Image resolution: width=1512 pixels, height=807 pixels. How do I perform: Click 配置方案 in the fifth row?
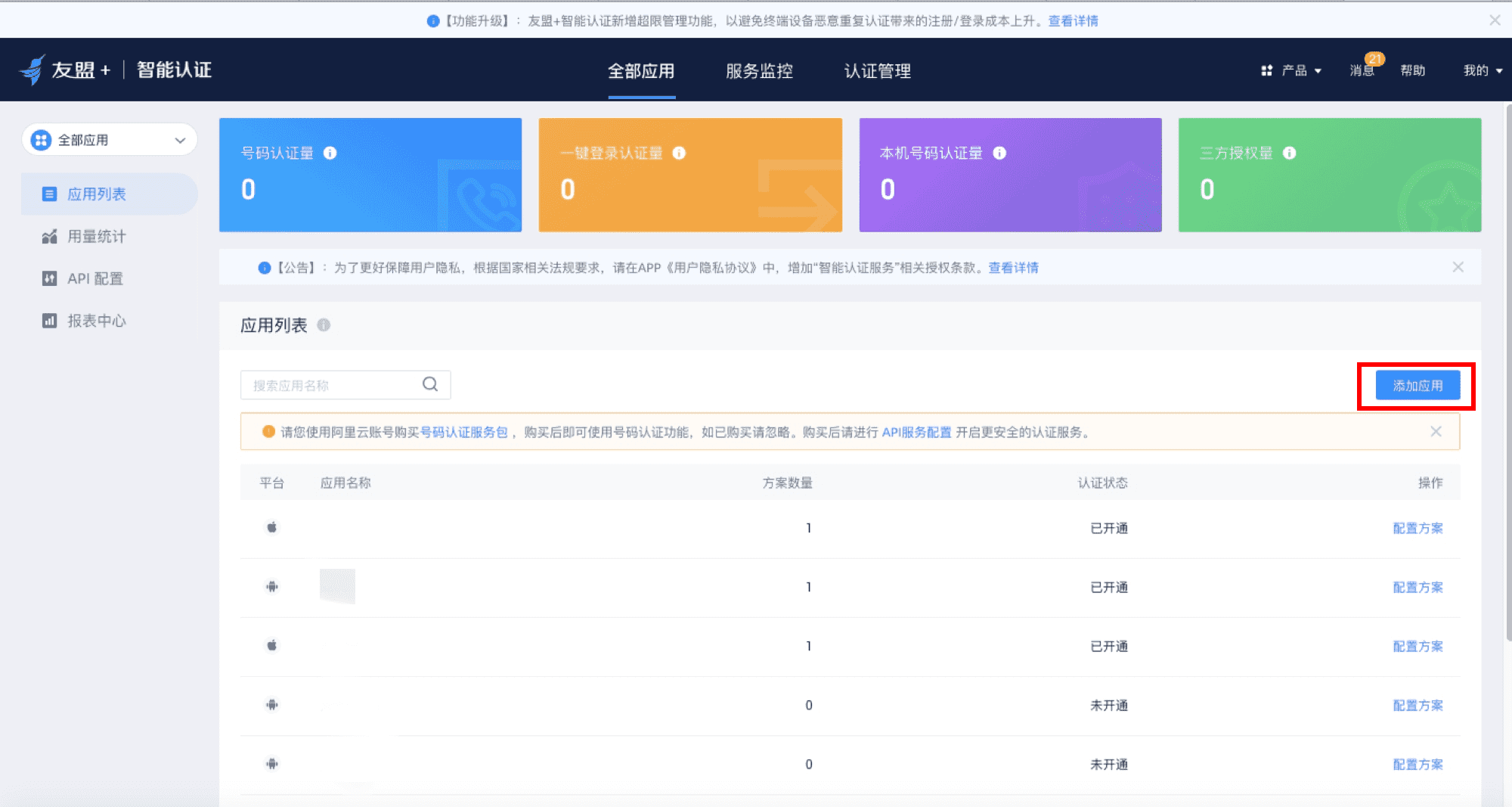coord(1417,764)
